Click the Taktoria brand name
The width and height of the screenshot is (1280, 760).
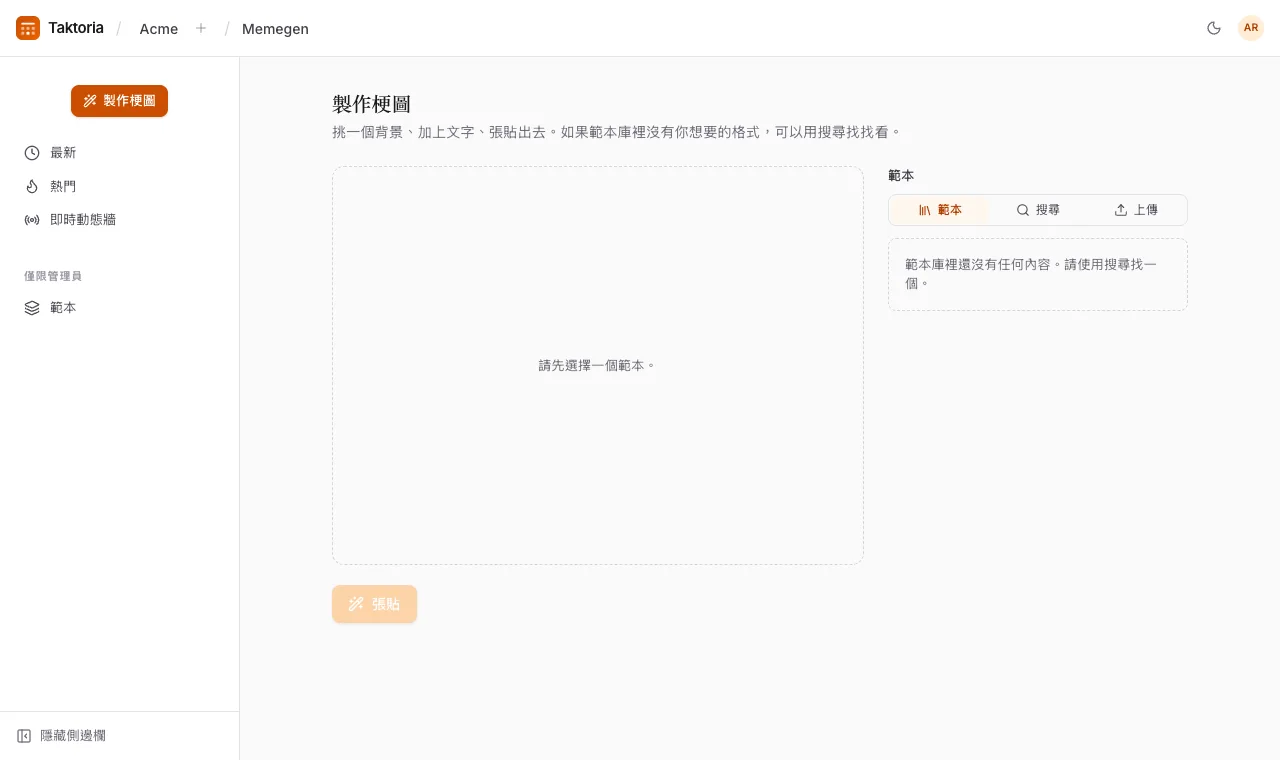click(76, 28)
